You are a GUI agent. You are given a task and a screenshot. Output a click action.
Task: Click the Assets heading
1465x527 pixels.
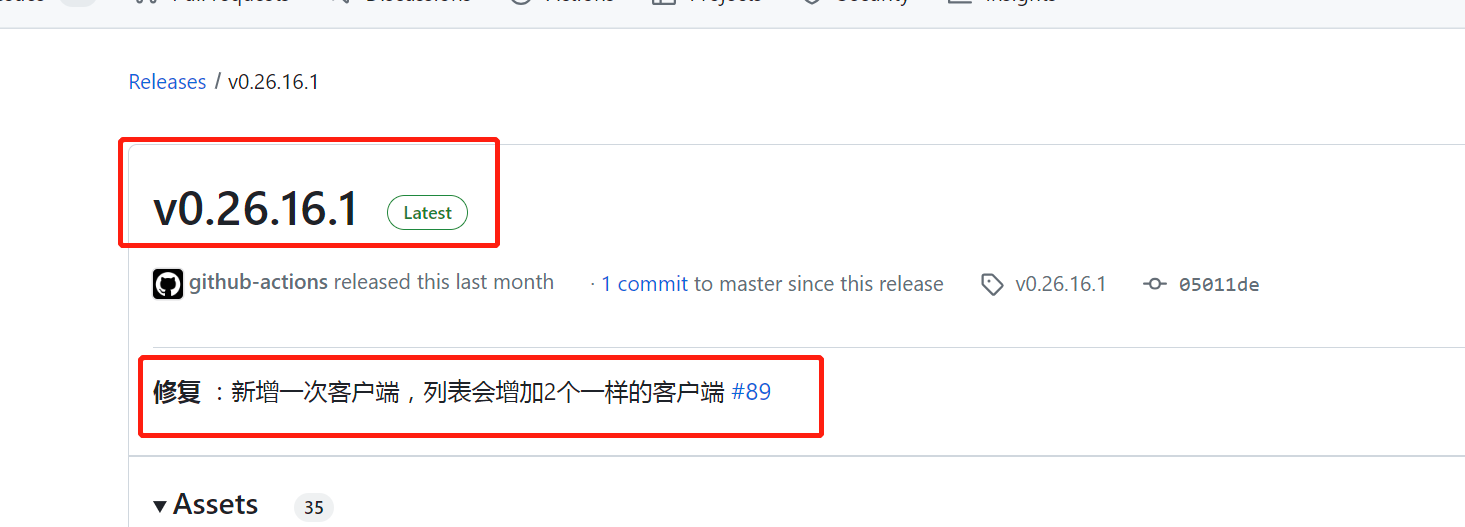[216, 504]
